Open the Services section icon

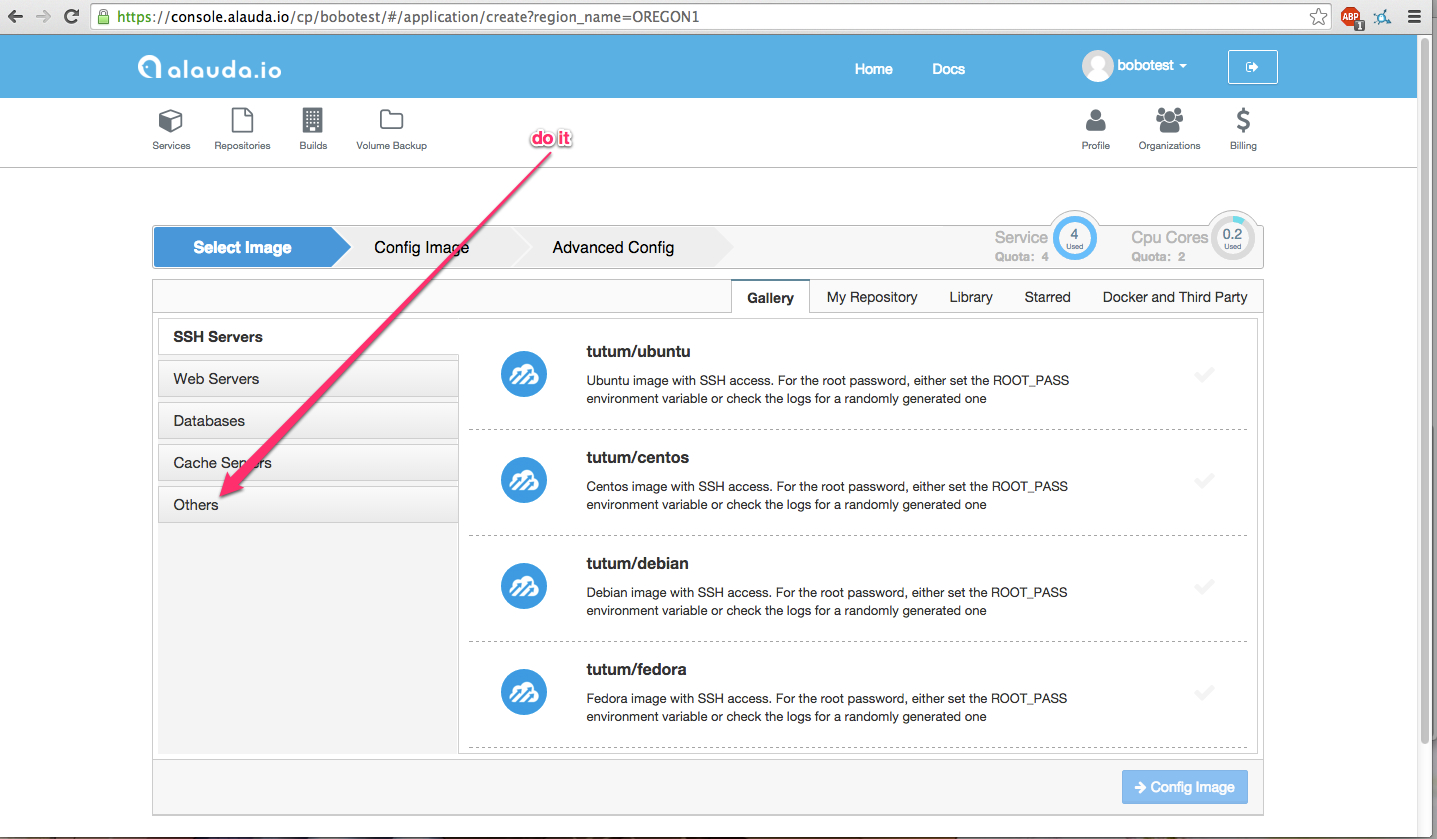click(171, 121)
